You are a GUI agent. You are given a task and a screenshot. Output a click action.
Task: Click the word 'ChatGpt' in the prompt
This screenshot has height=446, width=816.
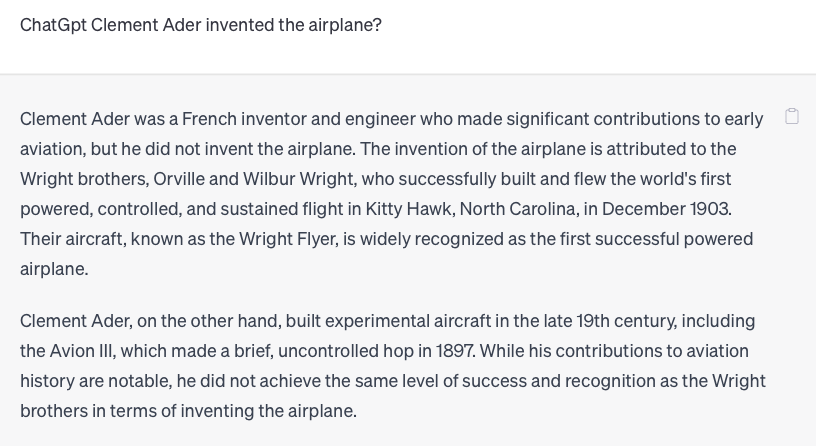coord(53,25)
